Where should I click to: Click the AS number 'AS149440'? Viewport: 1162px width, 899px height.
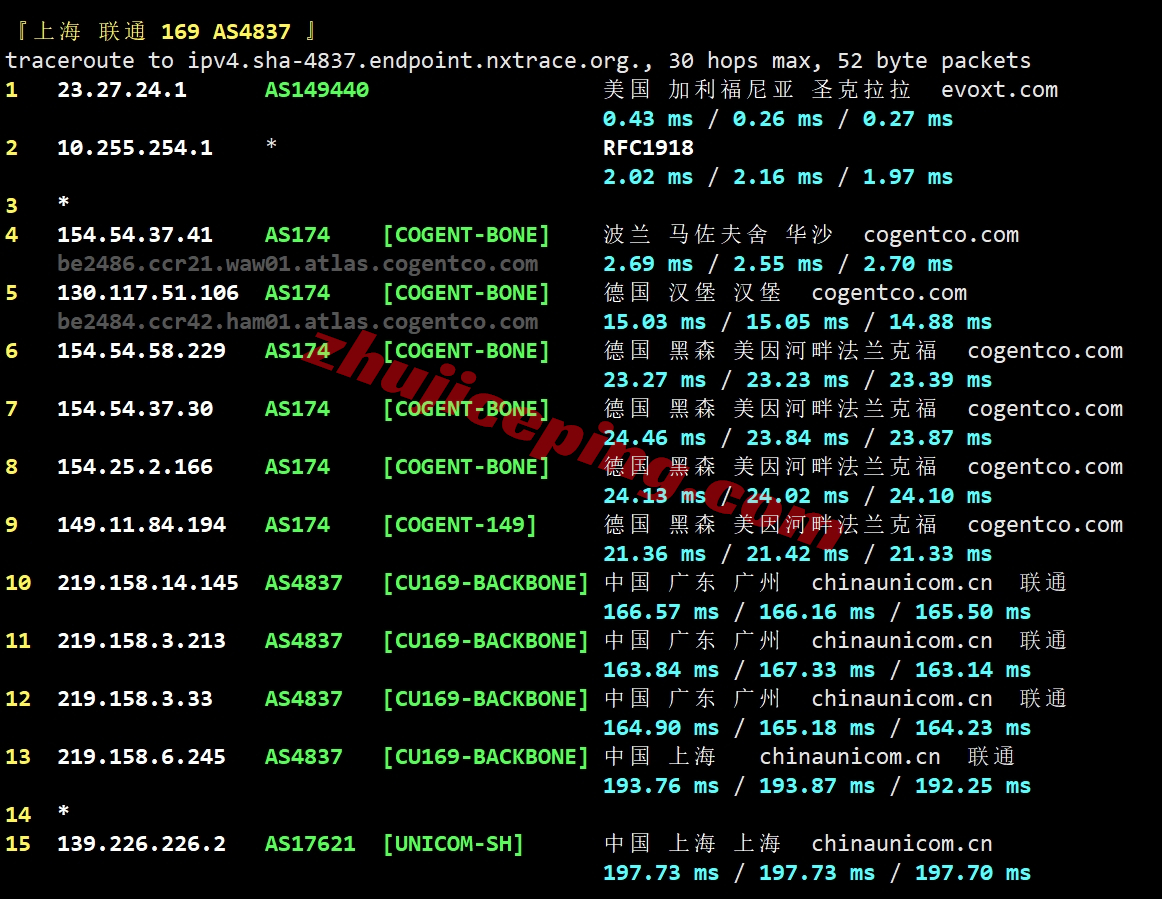(316, 90)
